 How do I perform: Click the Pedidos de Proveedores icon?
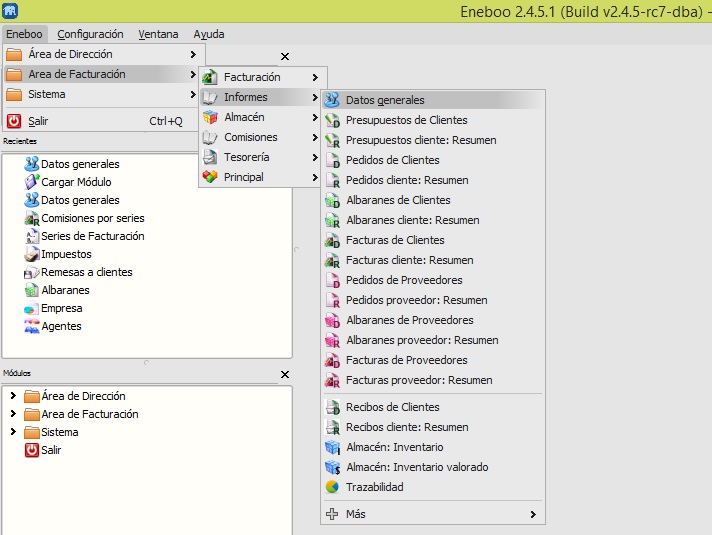pyautogui.click(x=332, y=280)
